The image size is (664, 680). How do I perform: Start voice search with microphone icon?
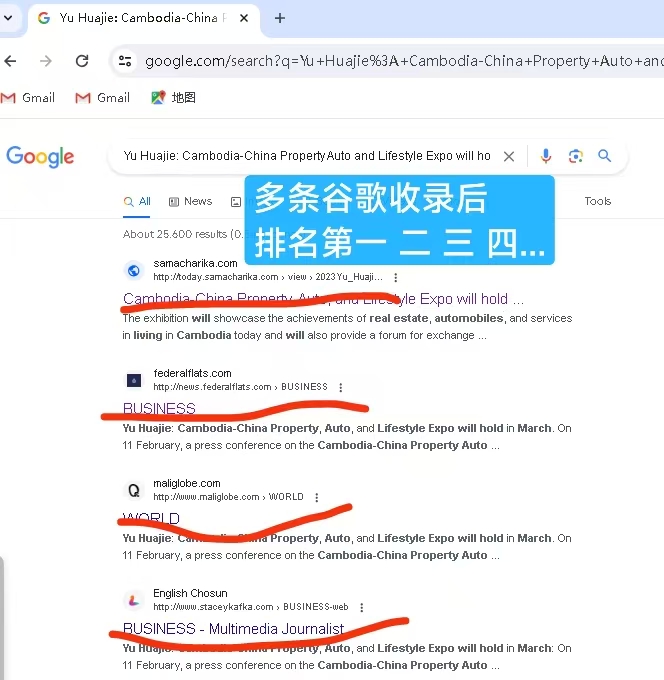tap(546, 156)
